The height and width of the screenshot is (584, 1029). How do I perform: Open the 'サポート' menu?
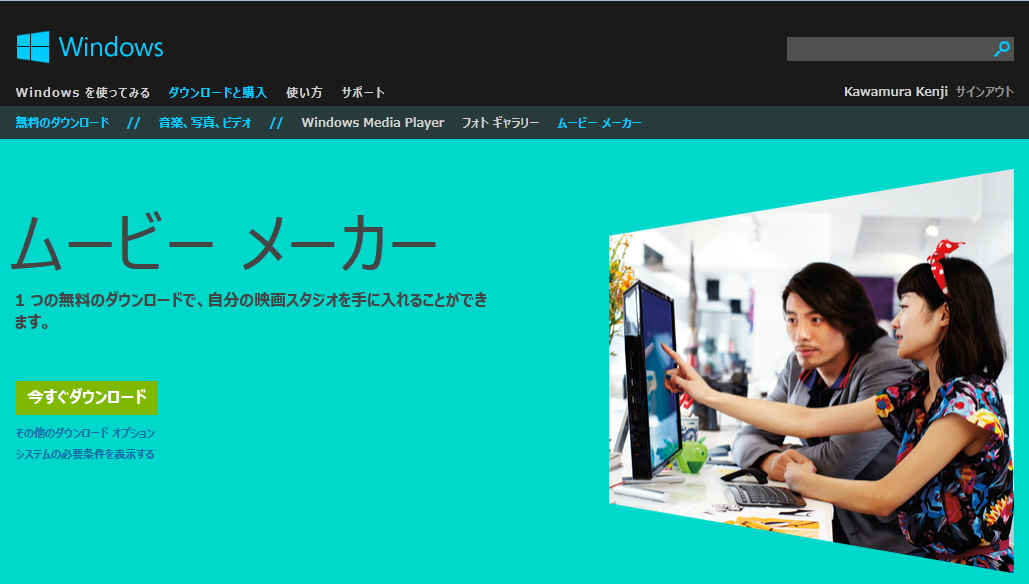363,93
